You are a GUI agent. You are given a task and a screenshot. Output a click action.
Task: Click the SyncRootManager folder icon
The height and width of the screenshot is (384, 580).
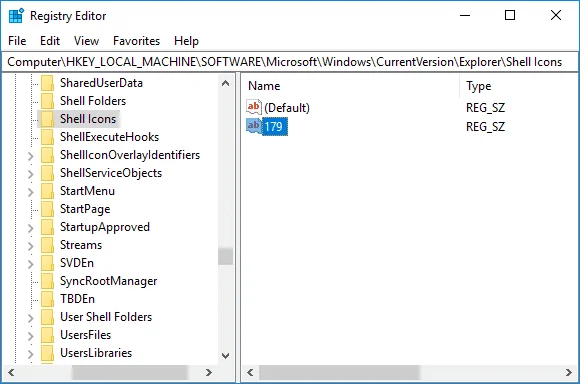tap(47, 281)
